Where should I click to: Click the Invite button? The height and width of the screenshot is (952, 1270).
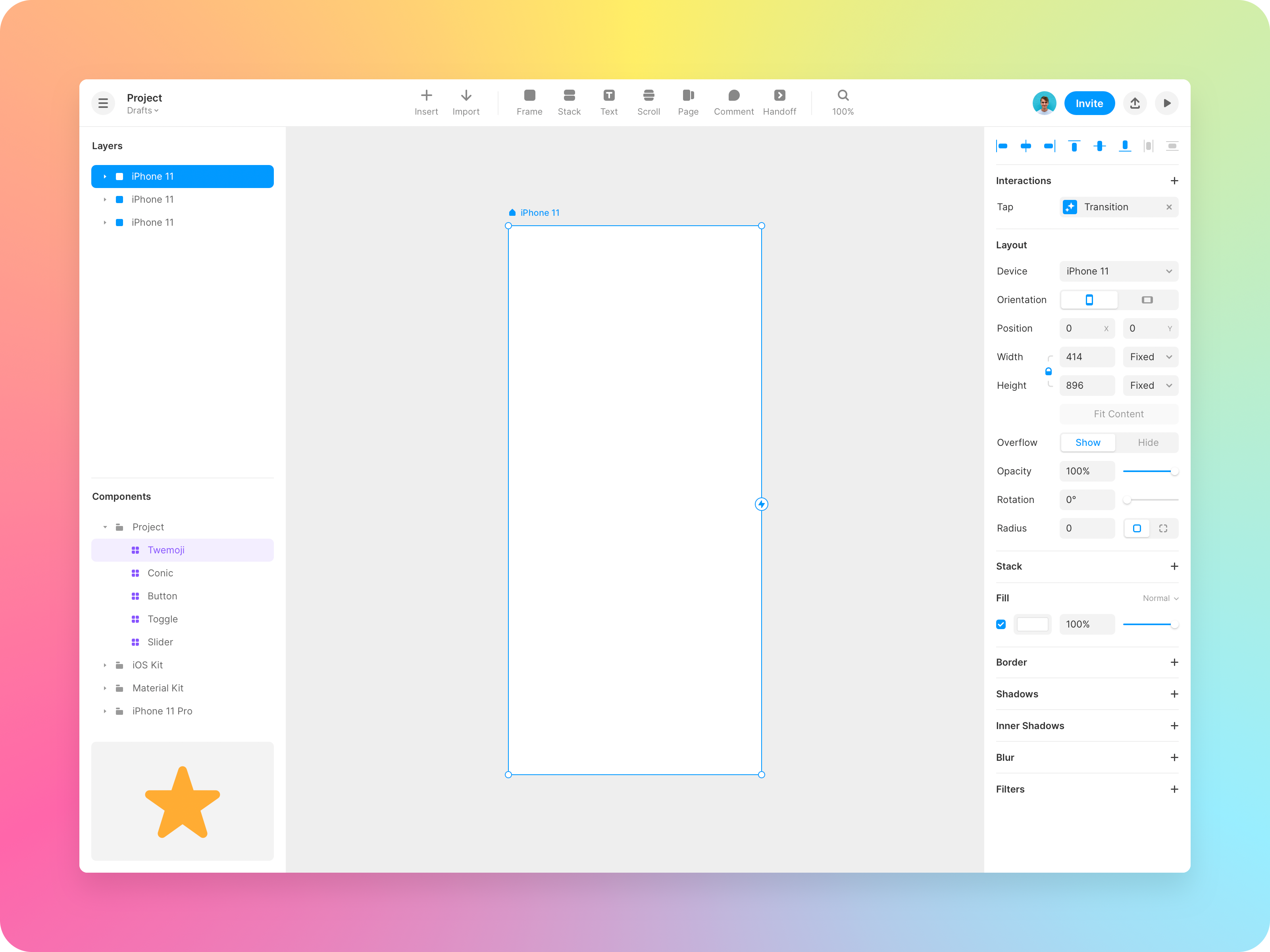coord(1089,103)
